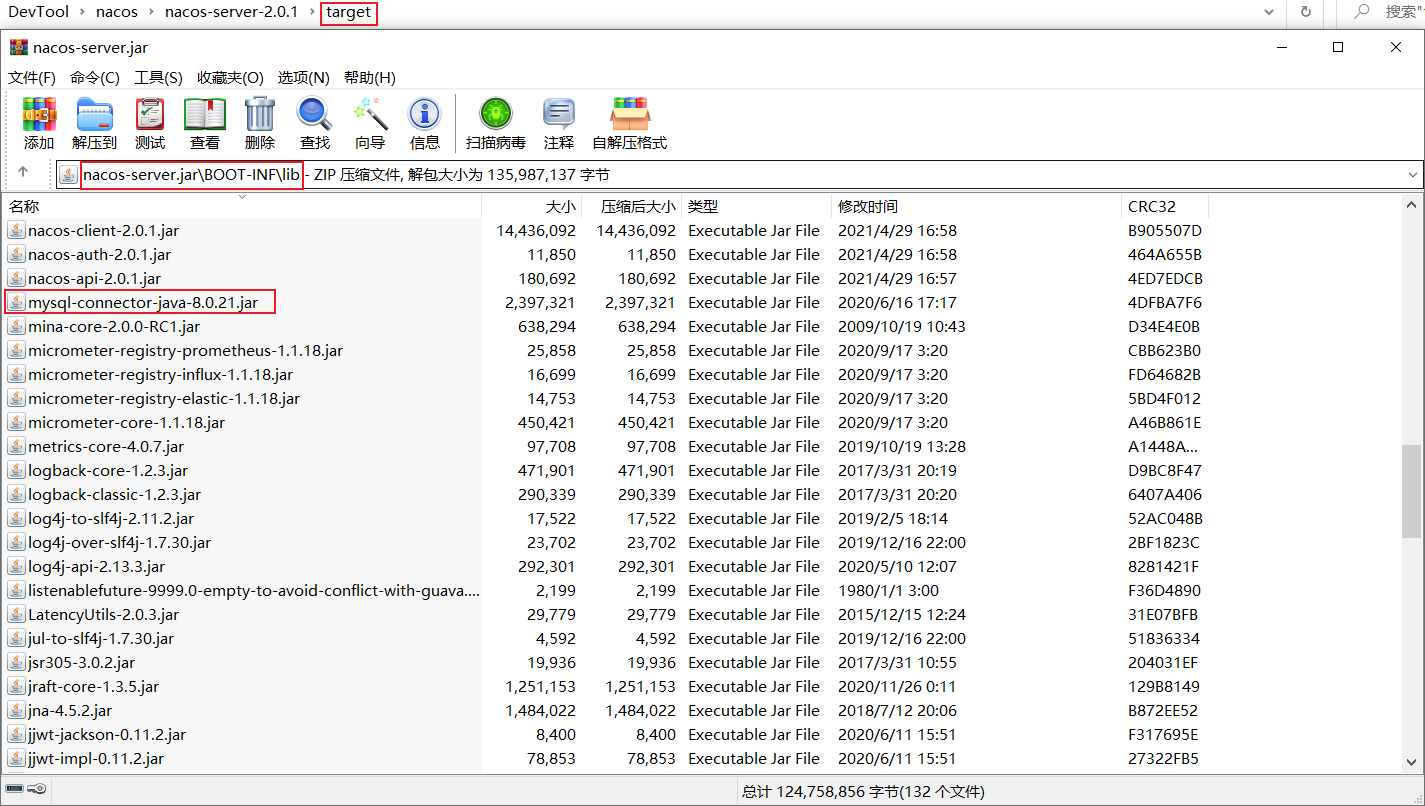Click the nacos breadcrumb in Explorer
Image resolution: width=1425 pixels, height=806 pixels.
point(117,12)
